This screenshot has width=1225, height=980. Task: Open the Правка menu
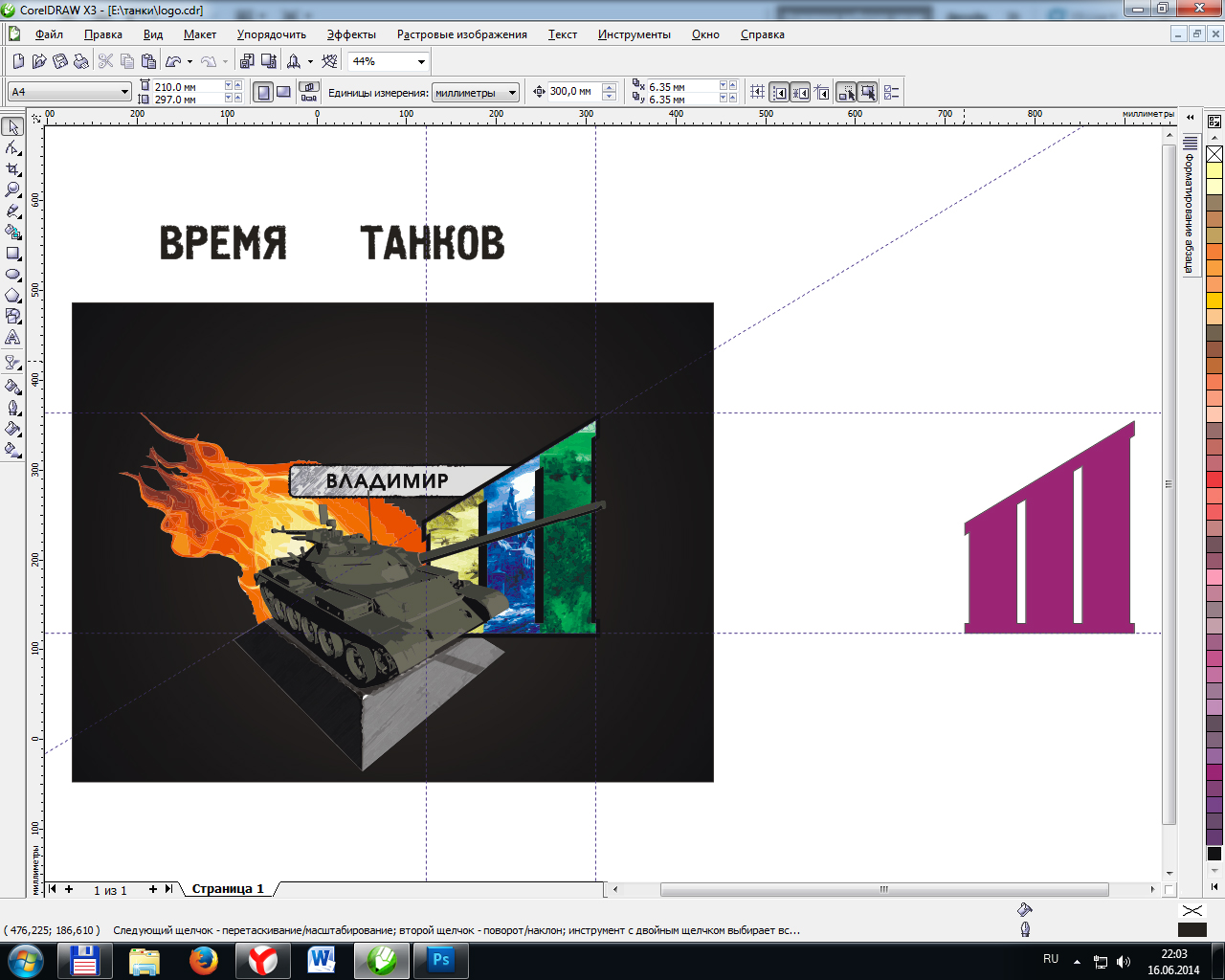pos(103,34)
